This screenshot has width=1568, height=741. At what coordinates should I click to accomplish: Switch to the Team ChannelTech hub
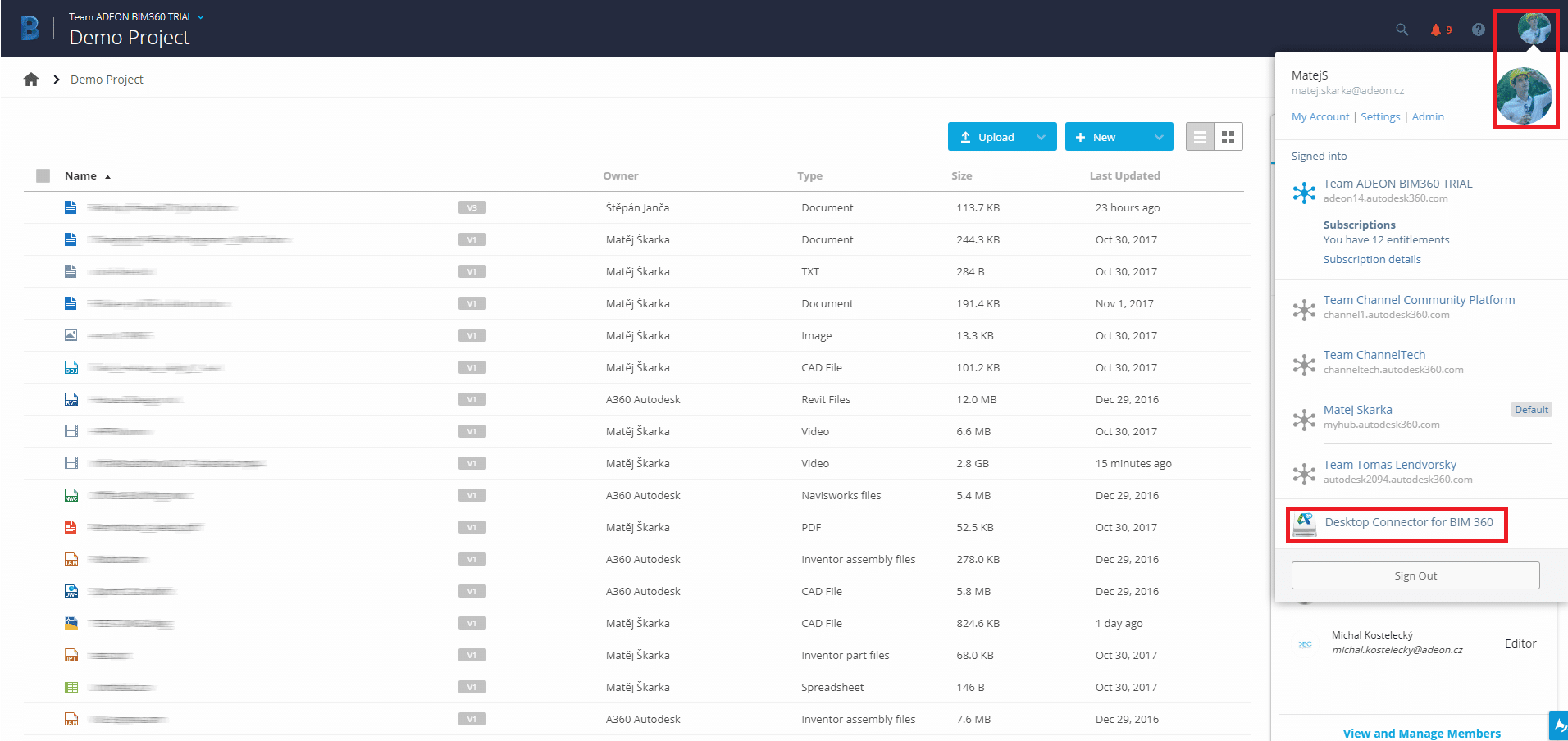[x=1374, y=355]
